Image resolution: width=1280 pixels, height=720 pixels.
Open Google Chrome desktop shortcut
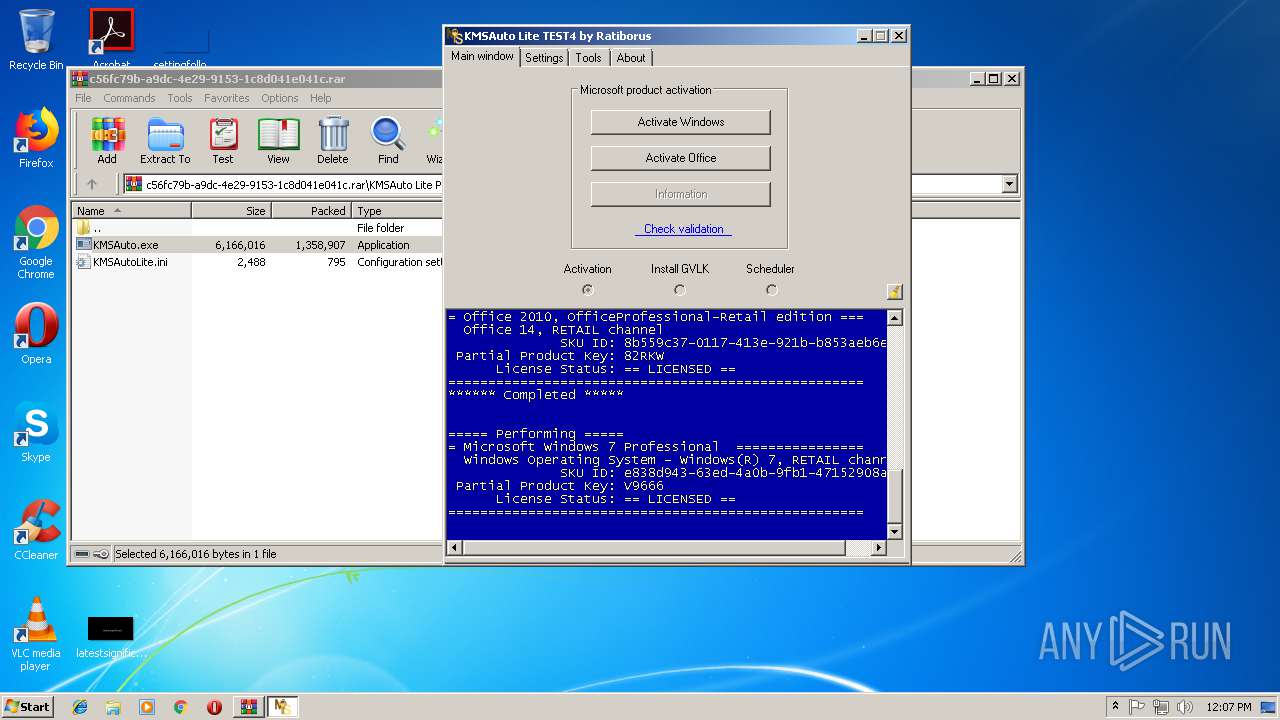click(36, 243)
